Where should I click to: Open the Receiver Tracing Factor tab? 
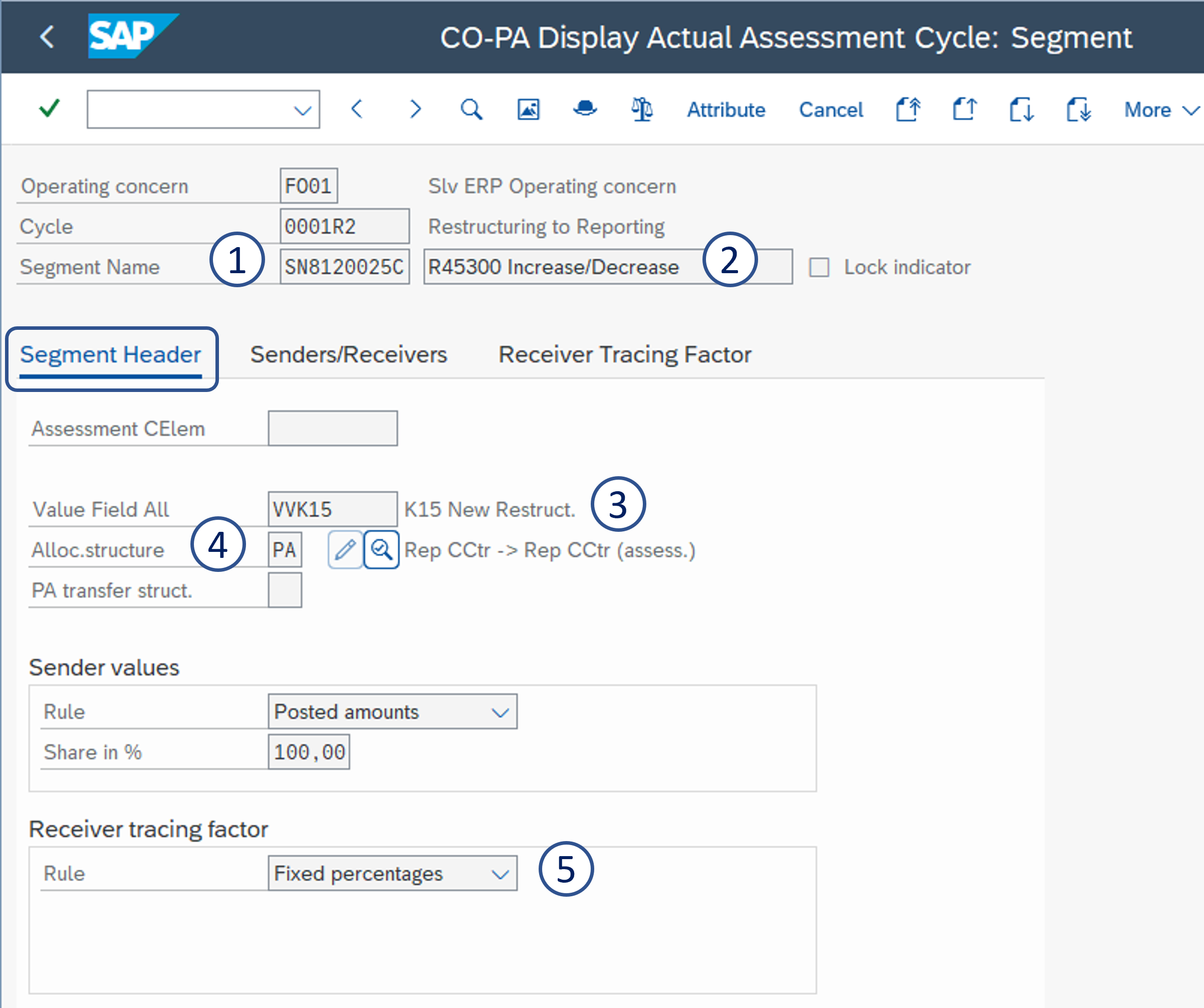[624, 354]
